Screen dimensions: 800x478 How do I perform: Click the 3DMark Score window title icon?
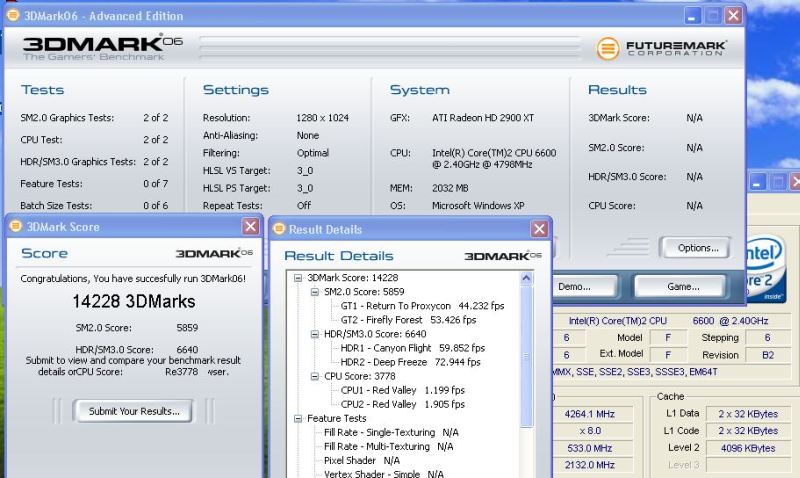click(16, 226)
